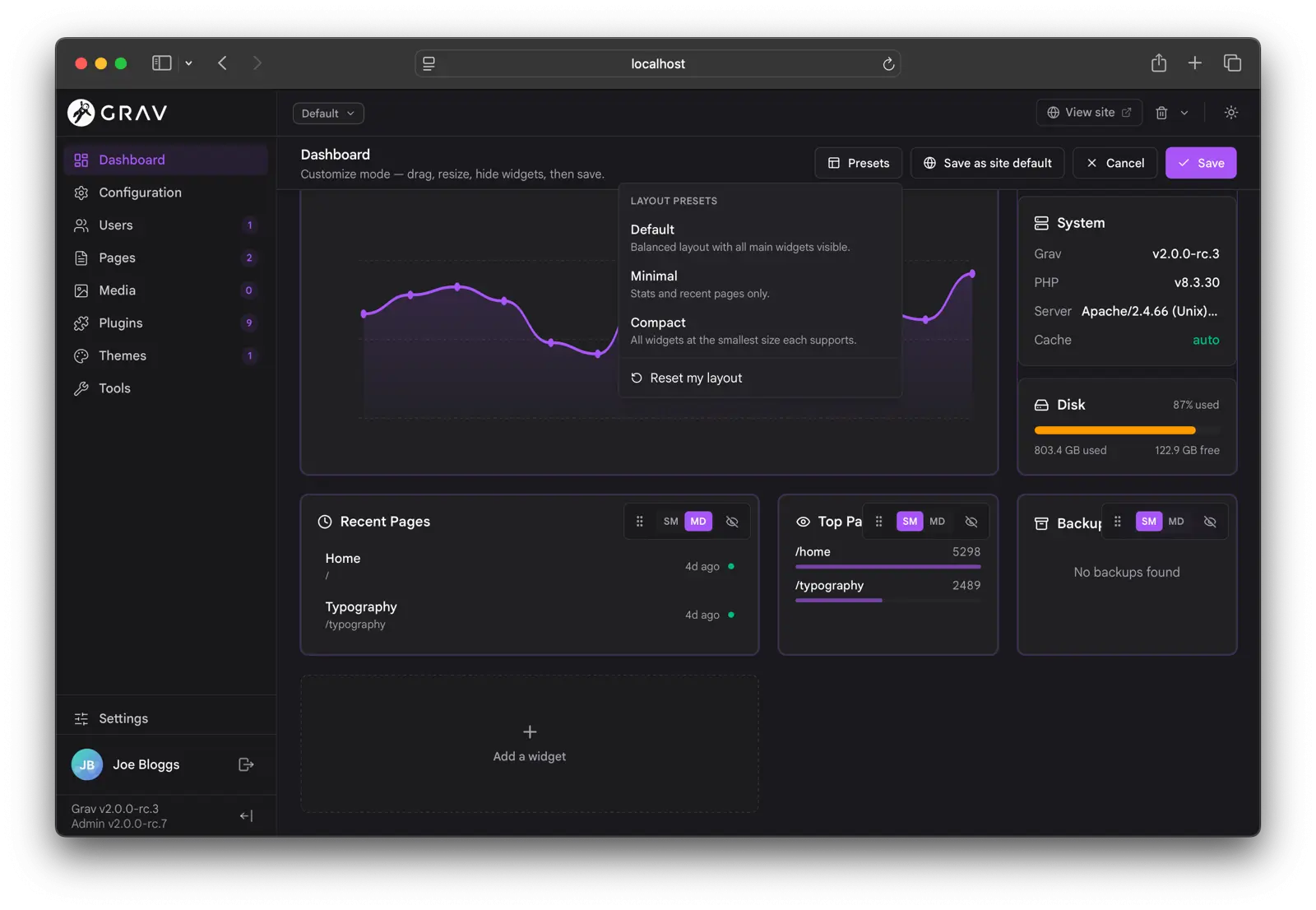Click the clock icon on Recent Pages
The height and width of the screenshot is (910, 1316).
[325, 522]
